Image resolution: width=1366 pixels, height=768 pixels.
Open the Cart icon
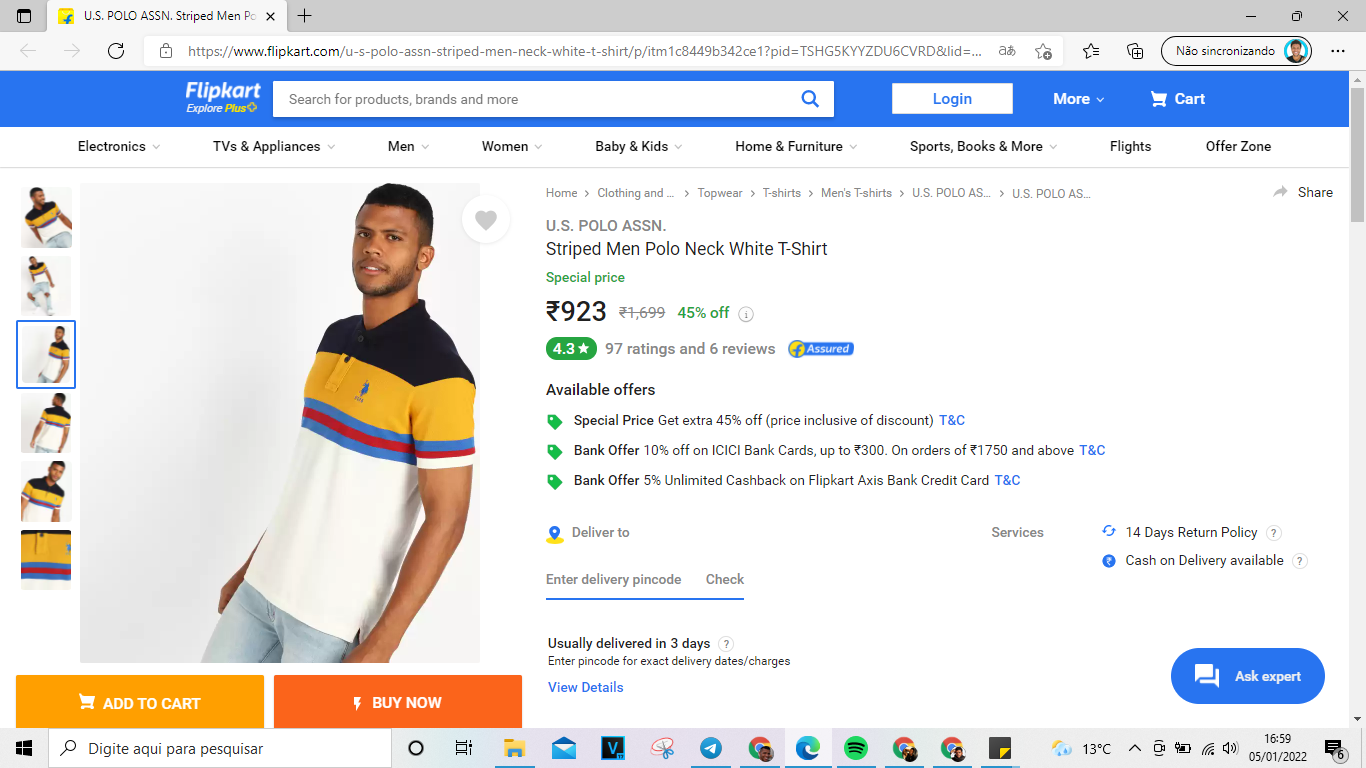[x=1159, y=99]
